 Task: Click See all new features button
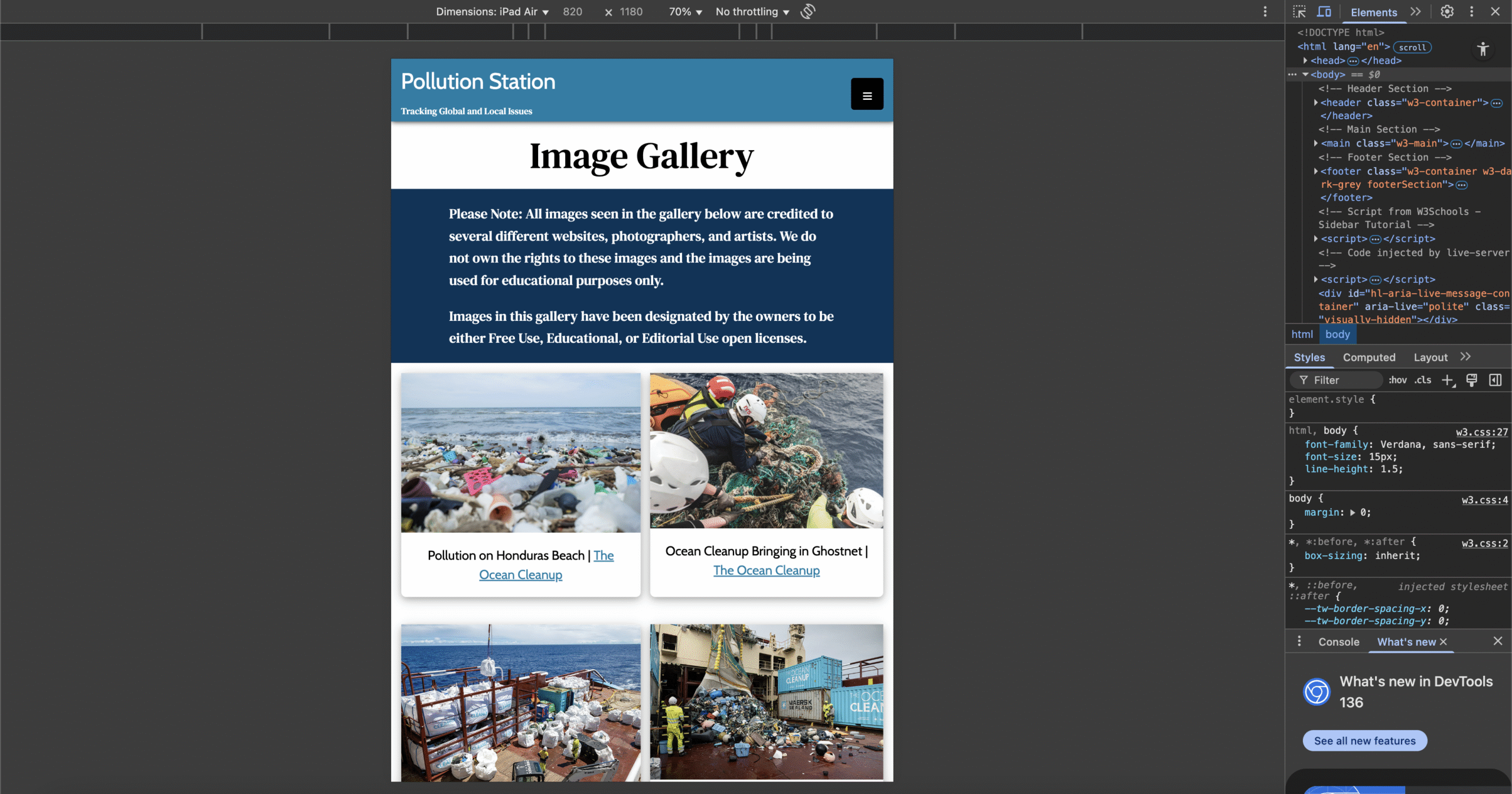click(1364, 741)
